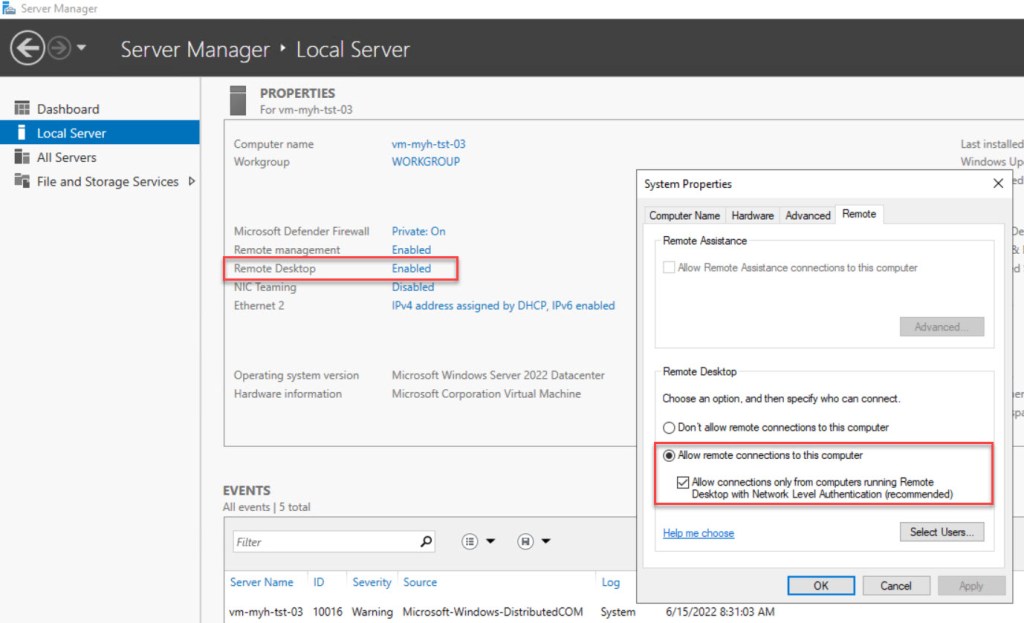Image resolution: width=1024 pixels, height=623 pixels.
Task: Switch to the Computer Name tab
Action: click(684, 215)
